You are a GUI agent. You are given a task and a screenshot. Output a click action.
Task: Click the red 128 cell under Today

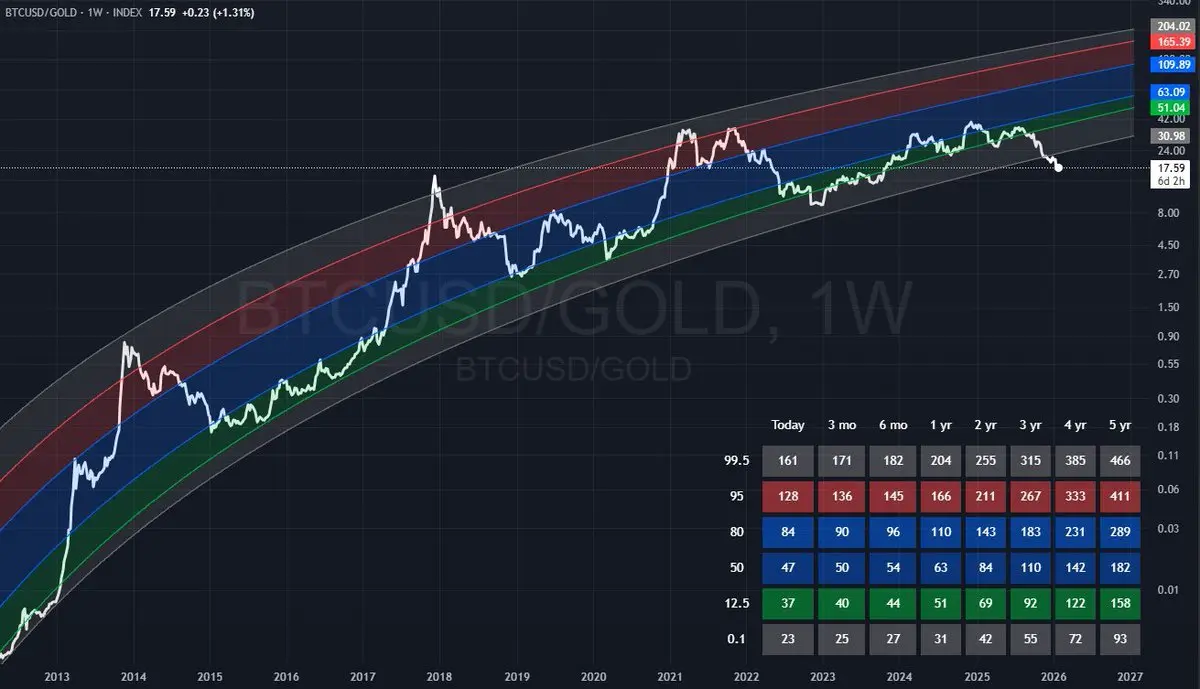pyautogui.click(x=788, y=498)
